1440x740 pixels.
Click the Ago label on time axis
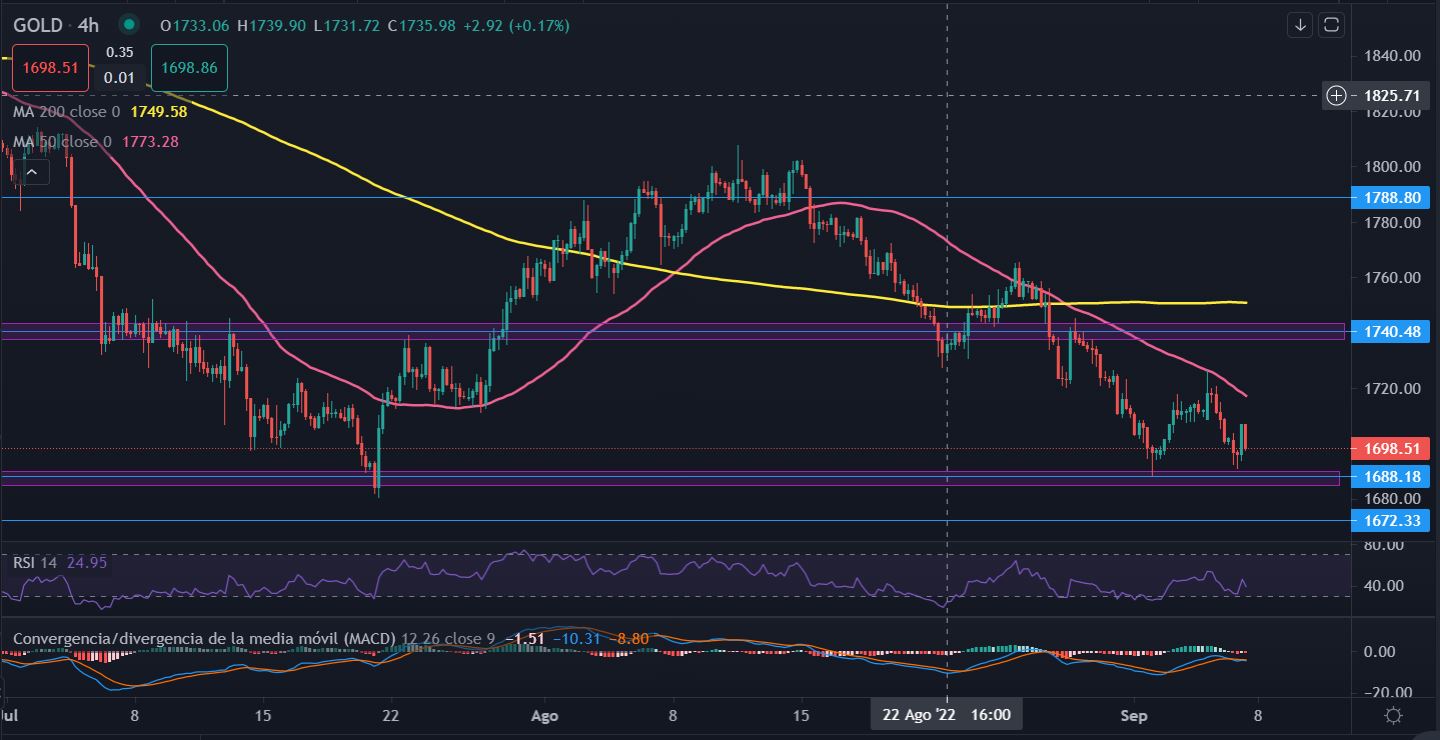point(544,716)
